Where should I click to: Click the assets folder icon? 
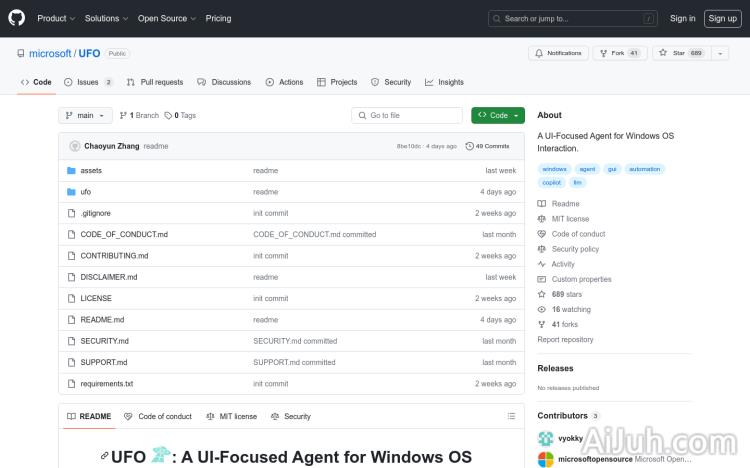pos(71,171)
